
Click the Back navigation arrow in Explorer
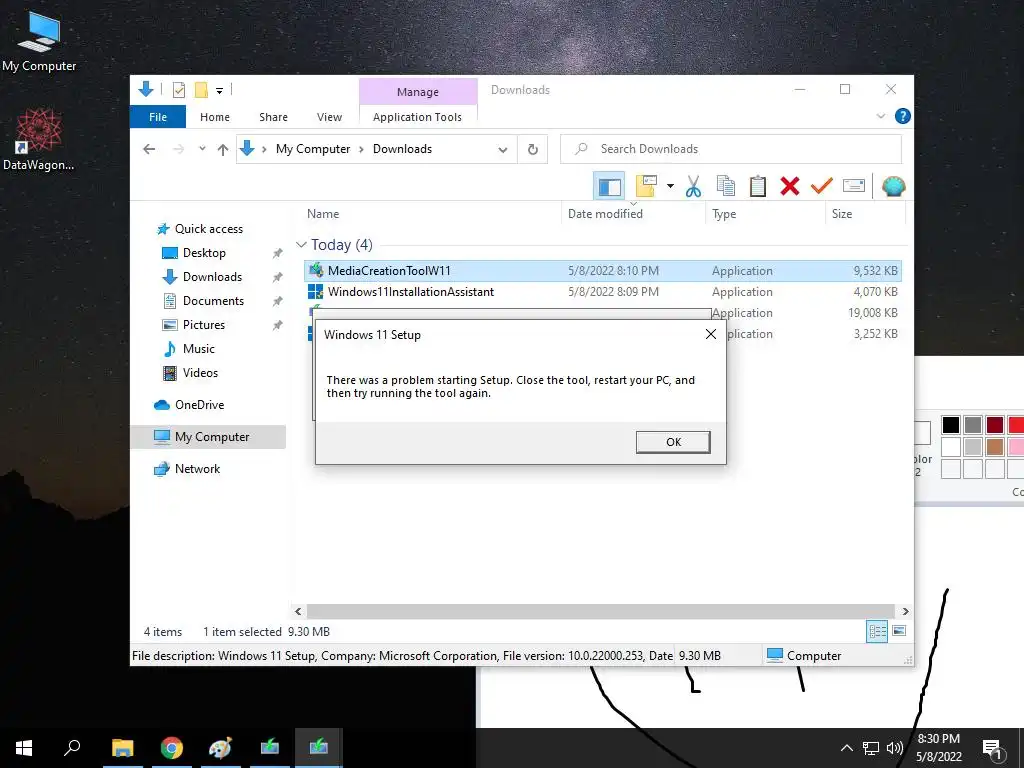coord(149,150)
